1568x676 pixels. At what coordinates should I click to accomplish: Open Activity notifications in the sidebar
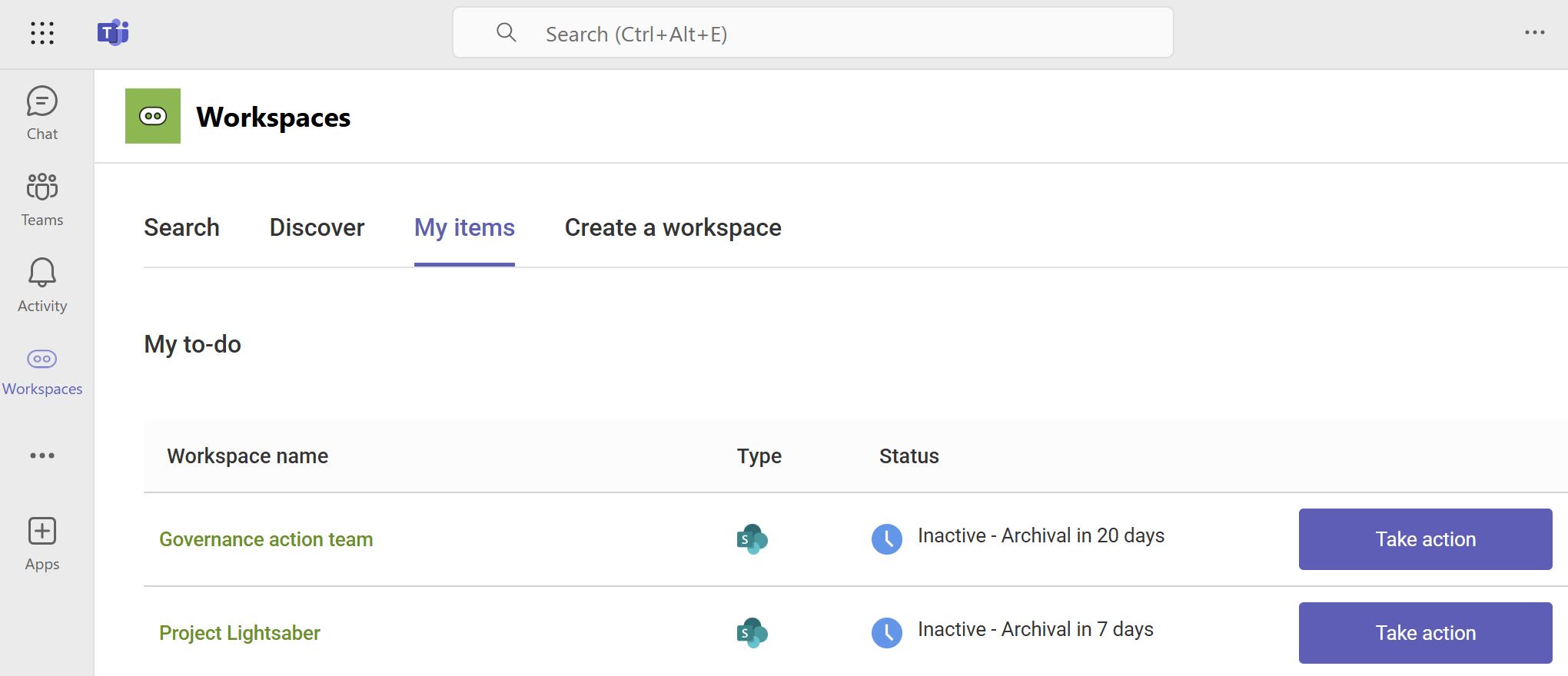pyautogui.click(x=42, y=286)
